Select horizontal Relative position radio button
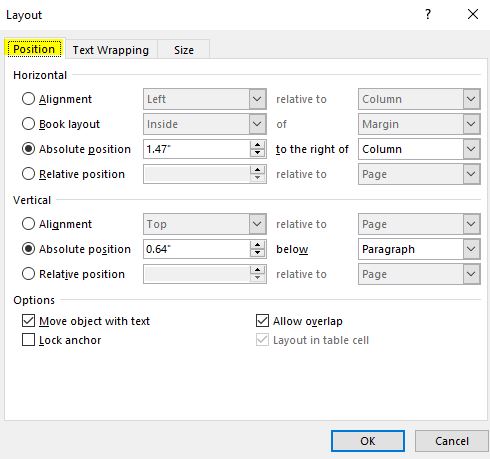The height and width of the screenshot is (459, 490). pos(28,174)
